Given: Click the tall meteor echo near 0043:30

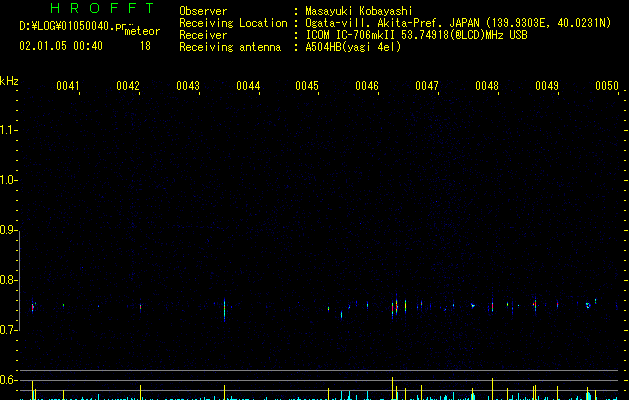Looking at the screenshot, I should click(x=224, y=310).
